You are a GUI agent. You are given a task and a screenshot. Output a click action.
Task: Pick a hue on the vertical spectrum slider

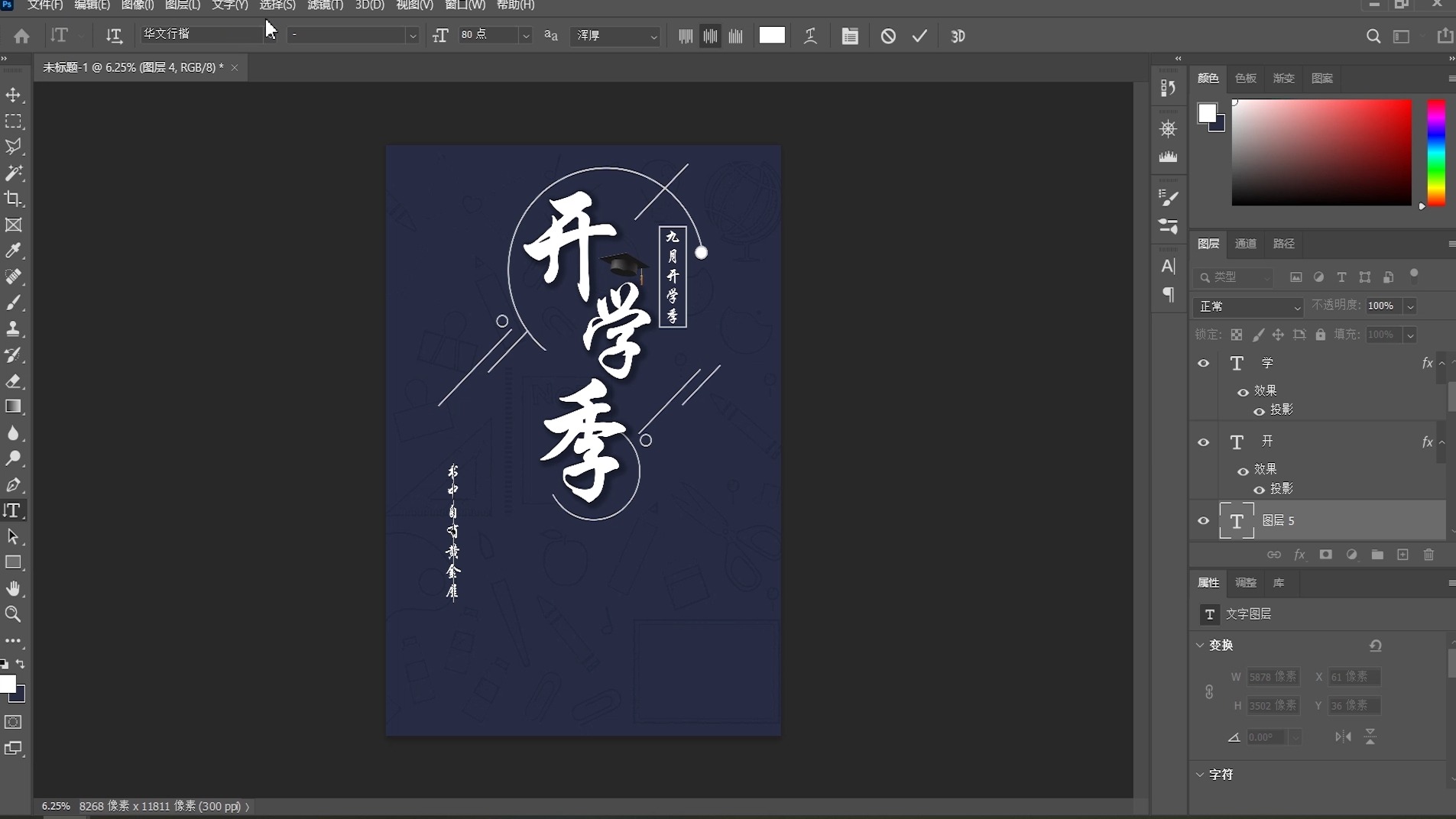[x=1436, y=153]
